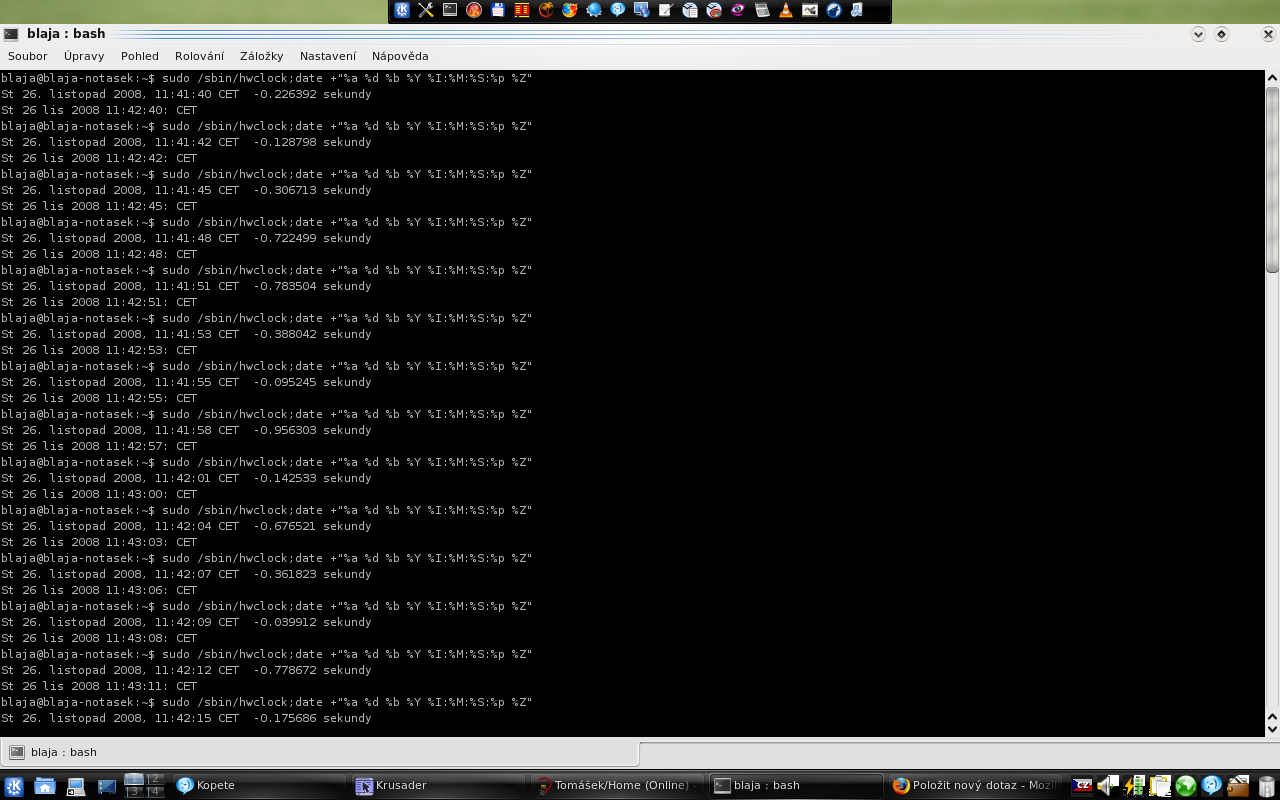Screen dimensions: 1280x800
Task: Open Kopete tray icon in system tray
Action: tap(1212, 786)
